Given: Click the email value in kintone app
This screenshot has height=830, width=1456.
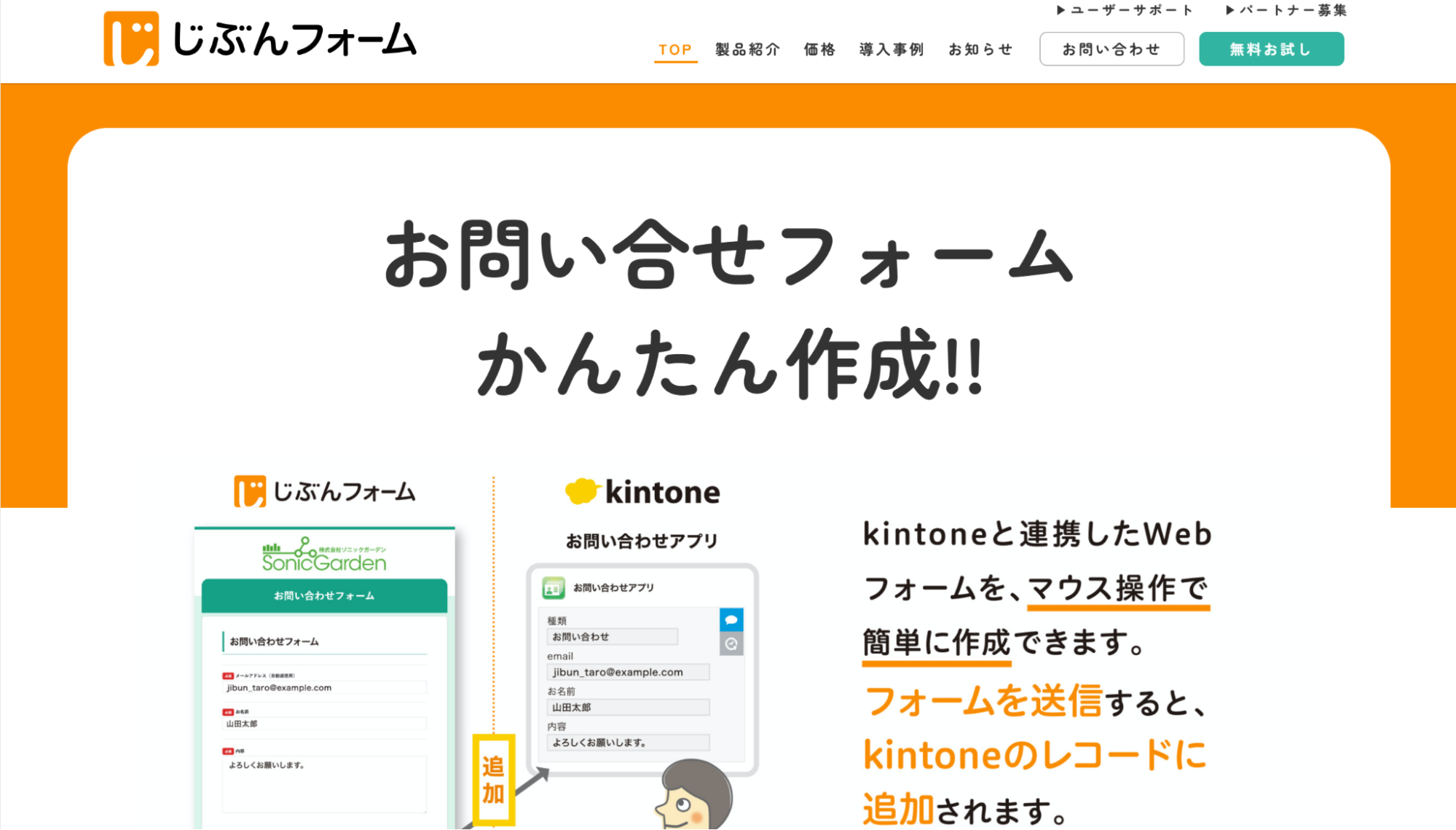Looking at the screenshot, I should click(628, 672).
